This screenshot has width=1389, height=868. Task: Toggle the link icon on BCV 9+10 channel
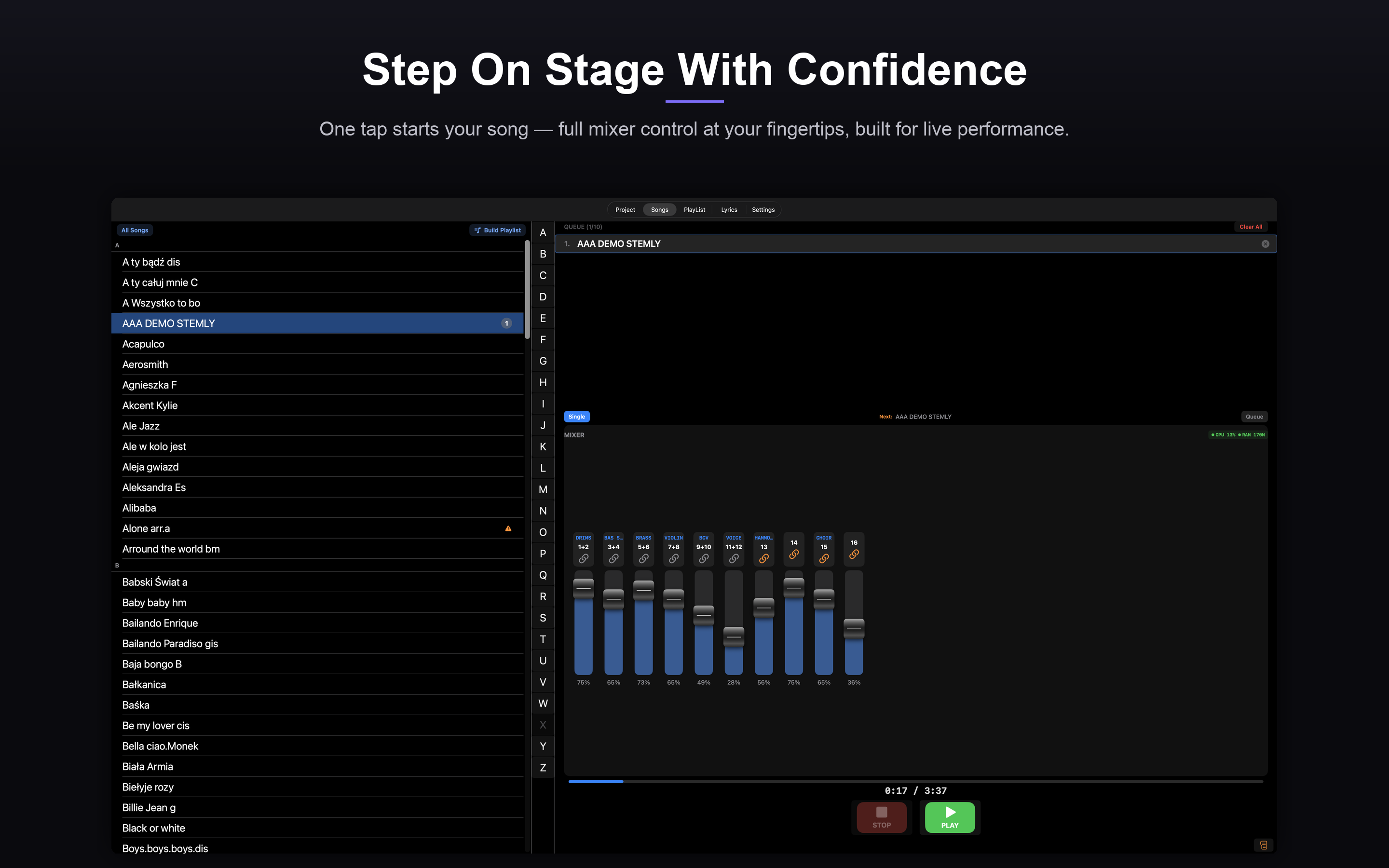coord(704,558)
